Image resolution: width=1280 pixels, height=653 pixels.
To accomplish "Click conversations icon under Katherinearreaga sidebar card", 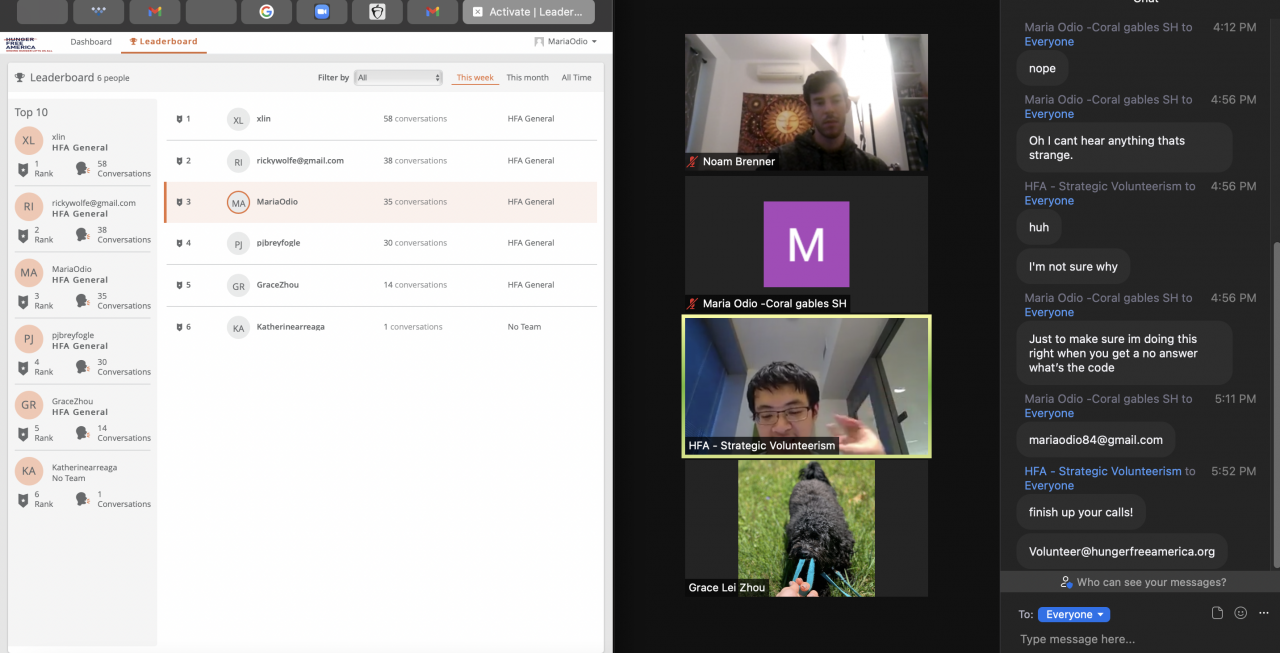I will coord(83,500).
